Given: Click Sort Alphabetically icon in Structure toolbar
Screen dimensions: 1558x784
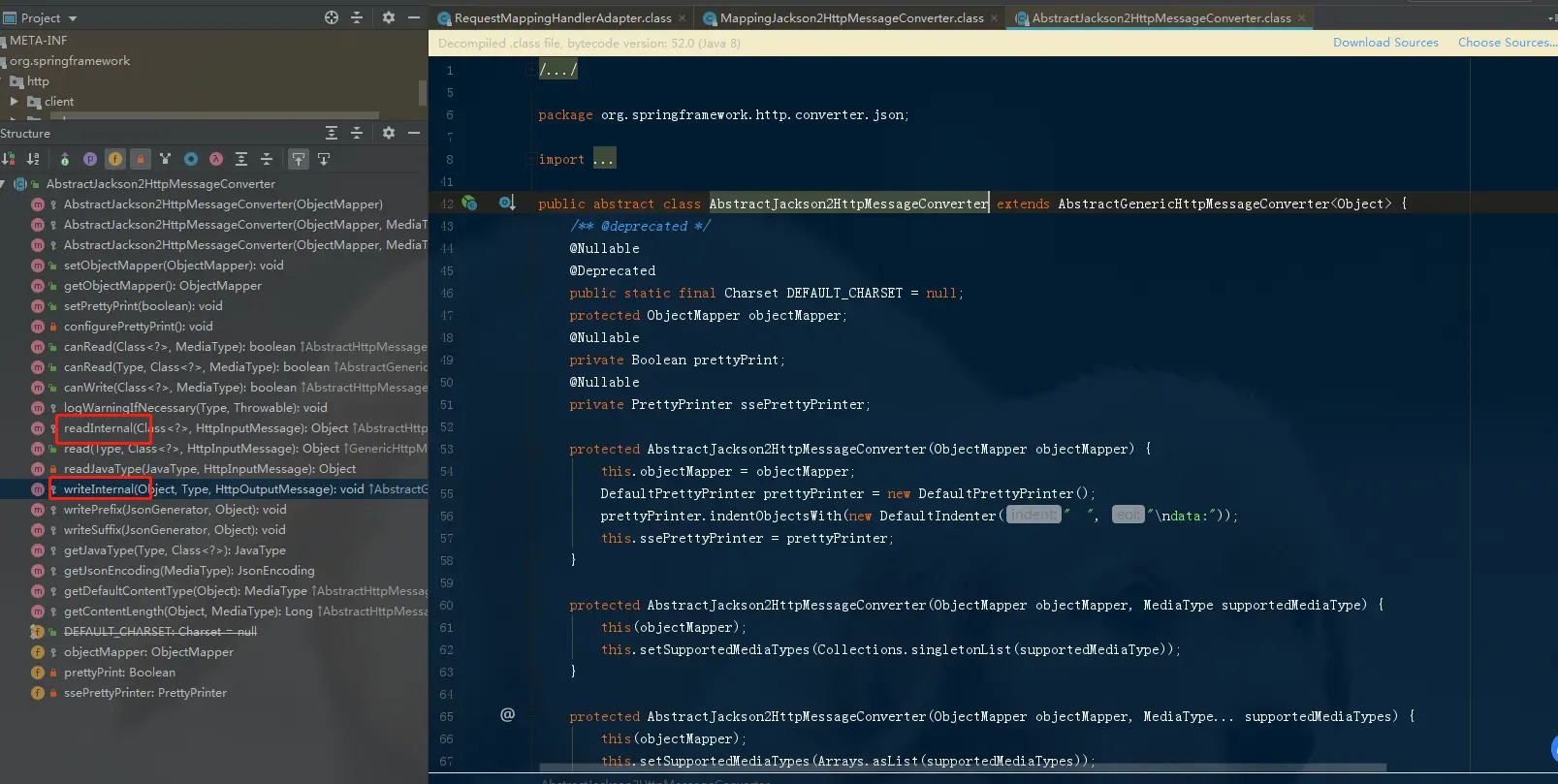Looking at the screenshot, I should click(x=33, y=159).
